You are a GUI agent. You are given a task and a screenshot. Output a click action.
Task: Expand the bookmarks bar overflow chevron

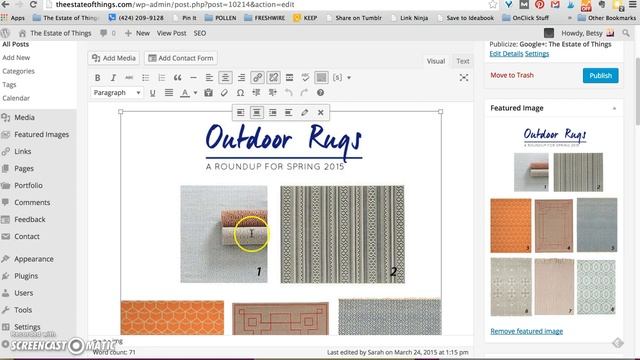click(x=569, y=18)
